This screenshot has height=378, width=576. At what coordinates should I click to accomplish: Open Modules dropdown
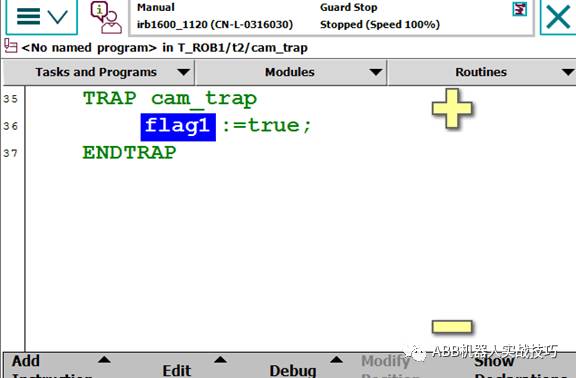[x=291, y=72]
